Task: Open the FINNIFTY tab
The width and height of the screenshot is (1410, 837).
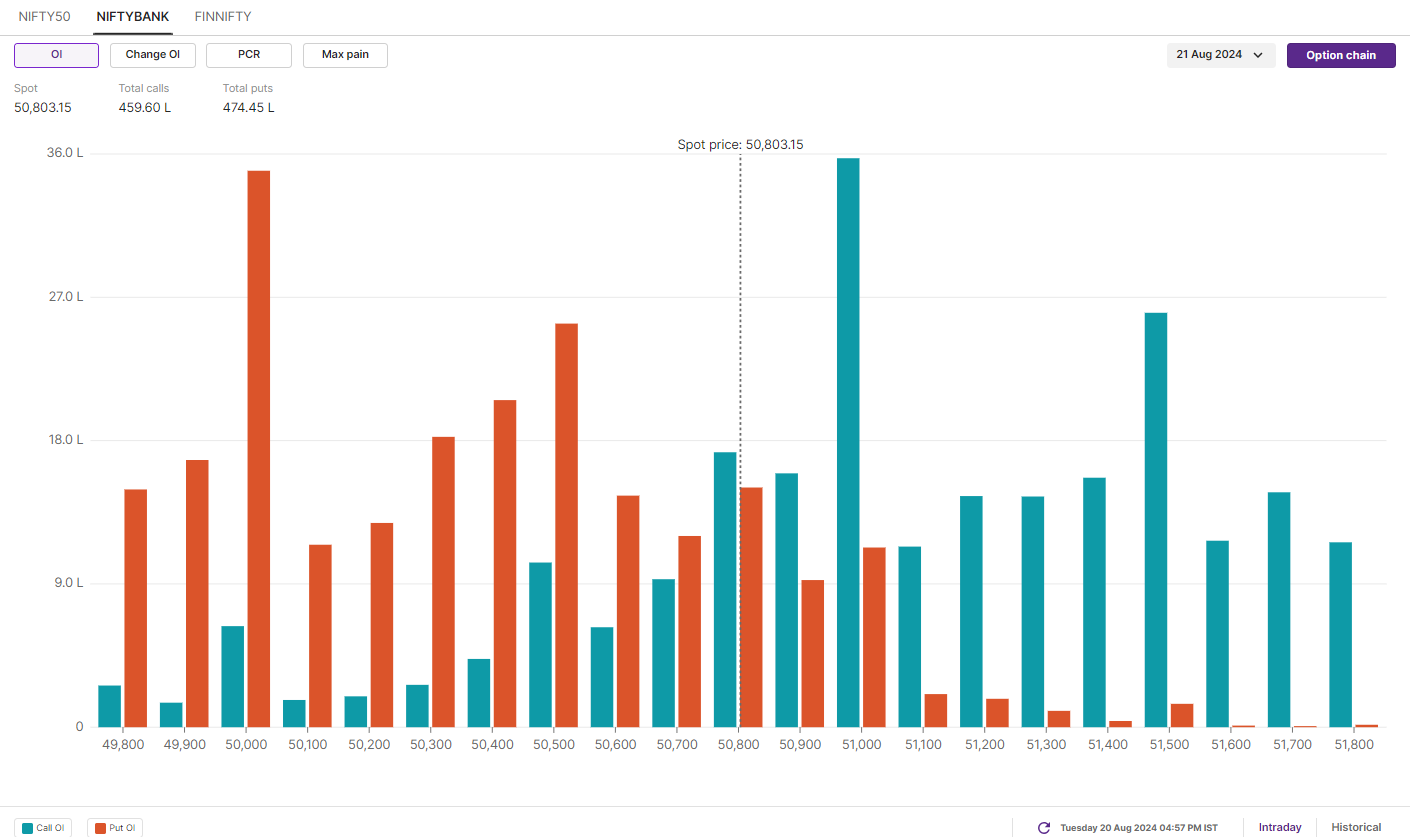Action: click(223, 17)
